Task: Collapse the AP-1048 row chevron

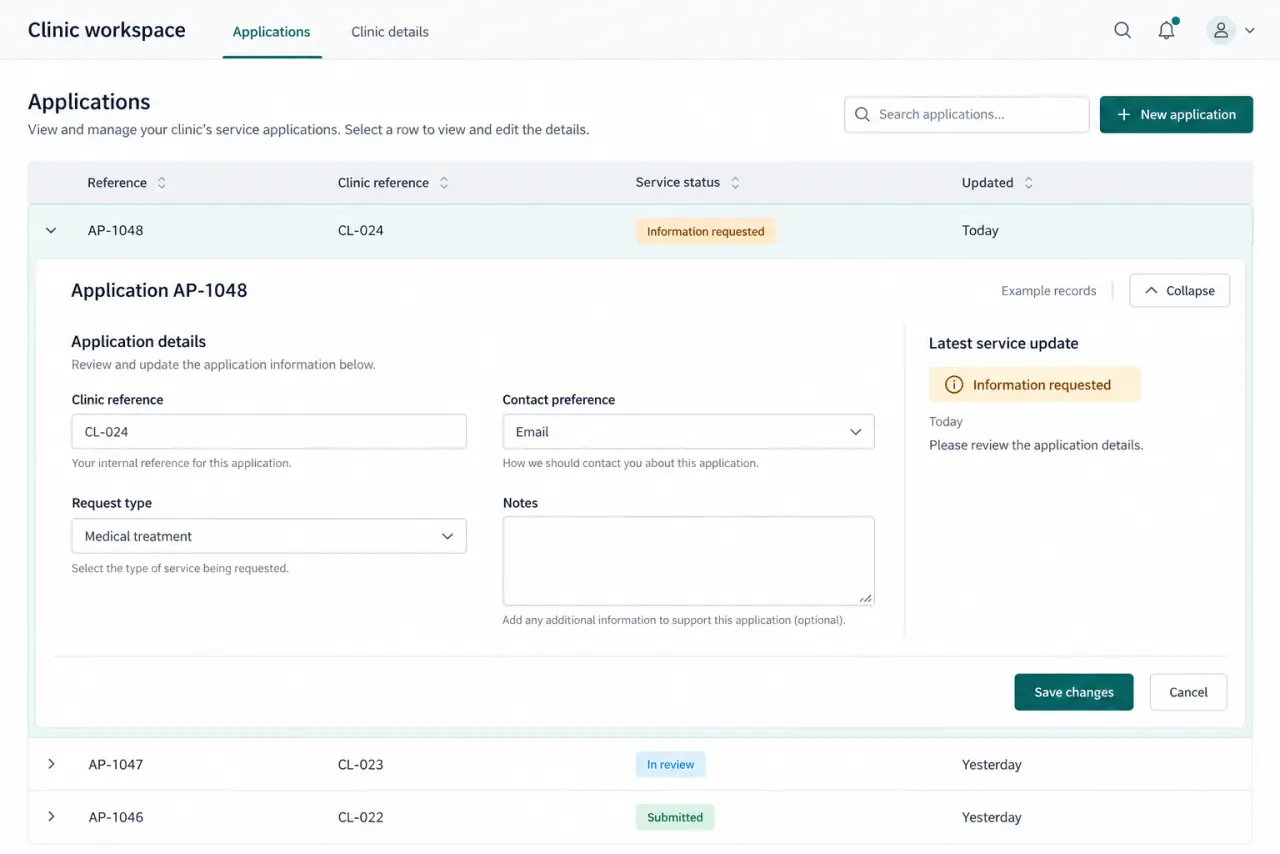Action: pyautogui.click(x=51, y=231)
